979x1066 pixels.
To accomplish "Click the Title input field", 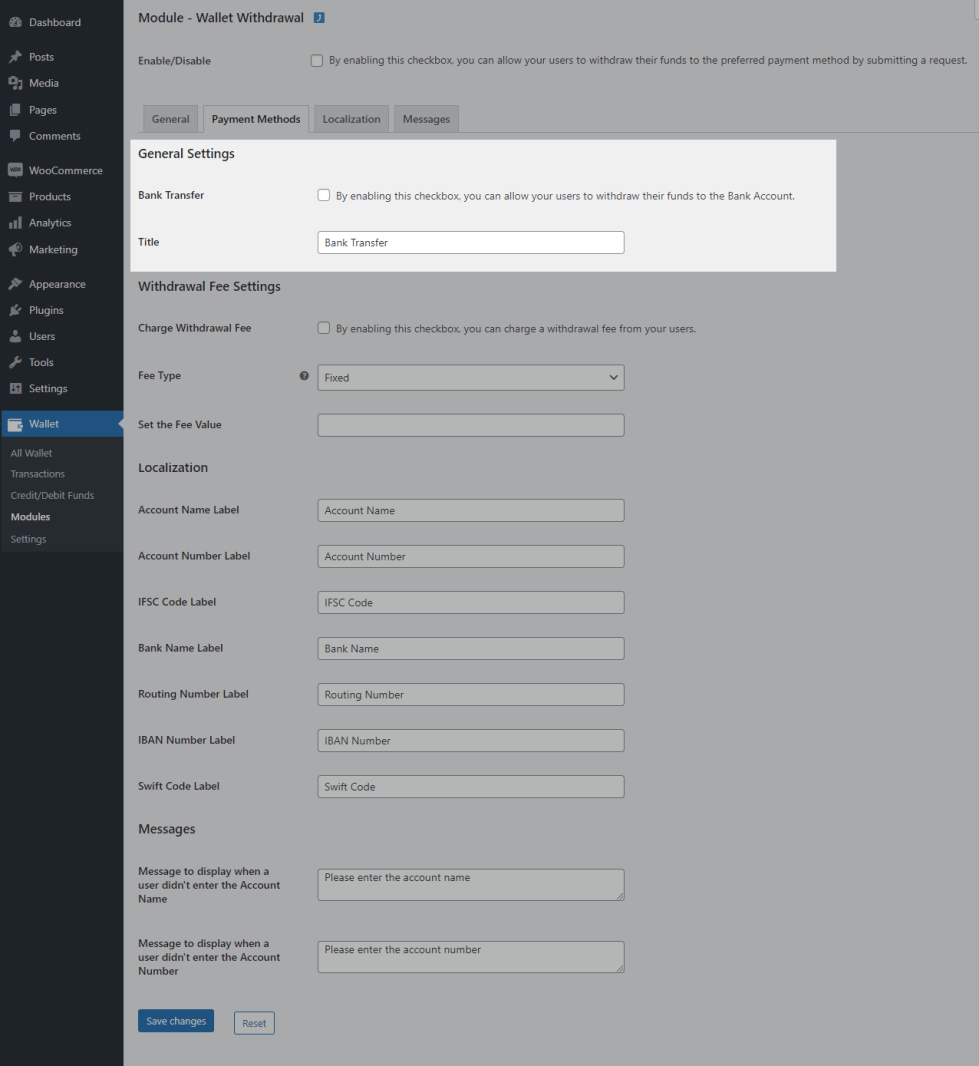I will click(470, 243).
